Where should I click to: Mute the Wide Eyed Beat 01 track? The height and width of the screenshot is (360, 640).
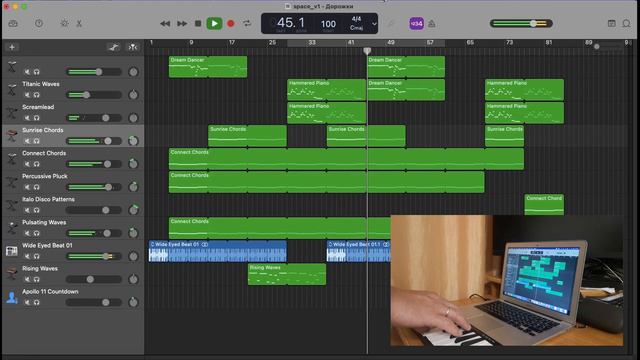(27, 256)
